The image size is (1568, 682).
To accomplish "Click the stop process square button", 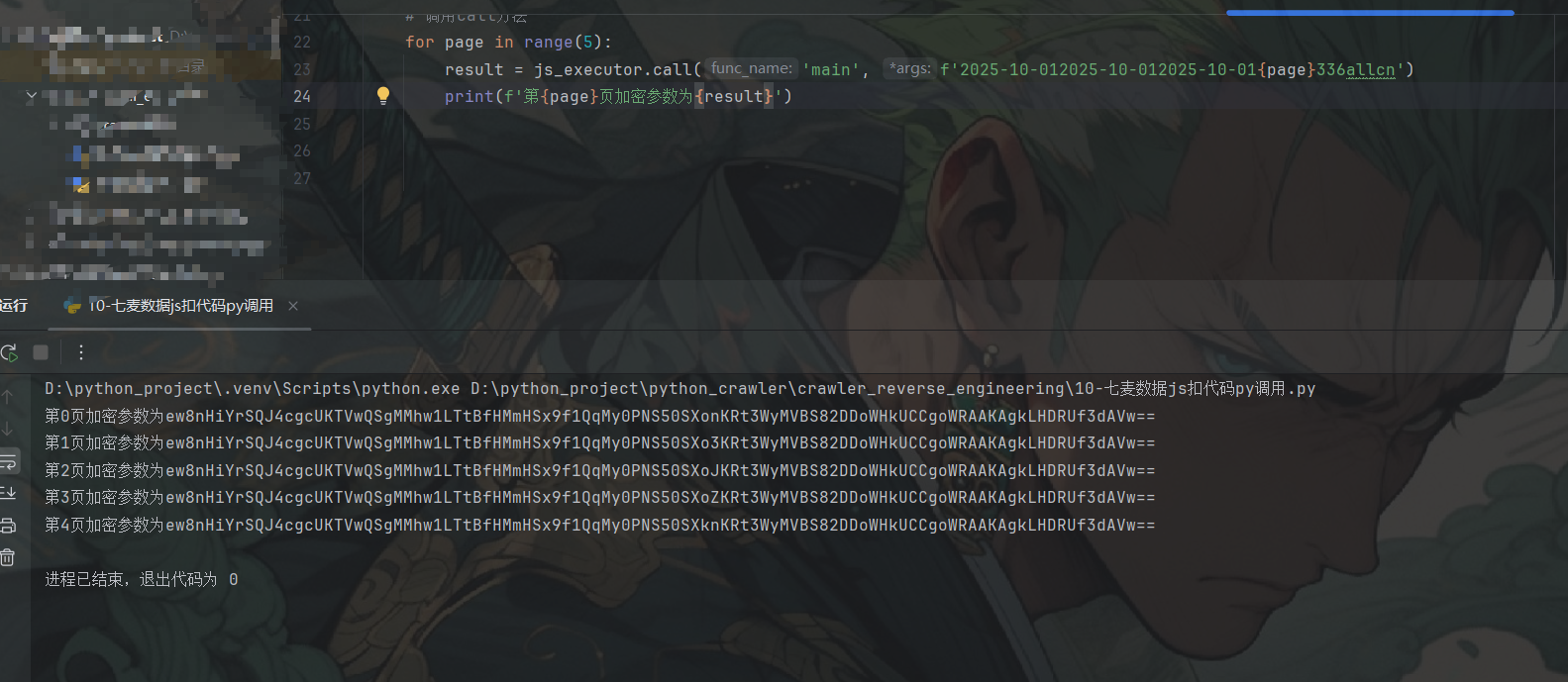I will 41,352.
